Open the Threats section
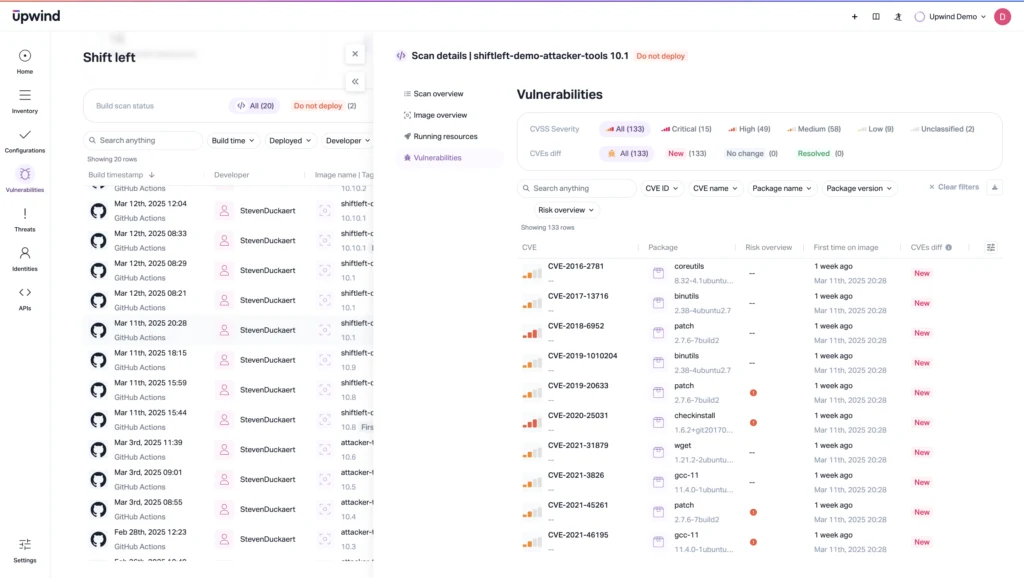The width and height of the screenshot is (1024, 578). (25, 219)
